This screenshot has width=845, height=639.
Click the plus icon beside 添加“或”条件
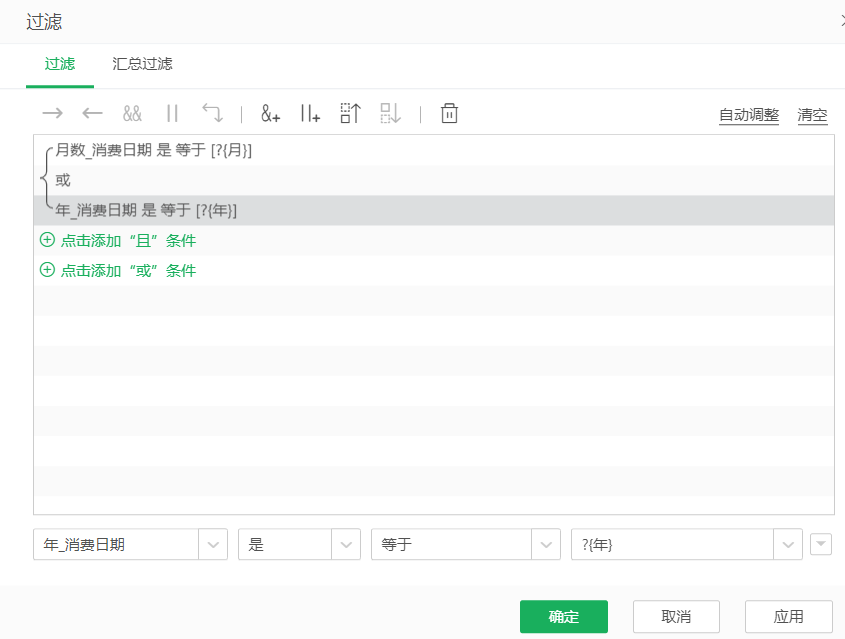(x=47, y=269)
